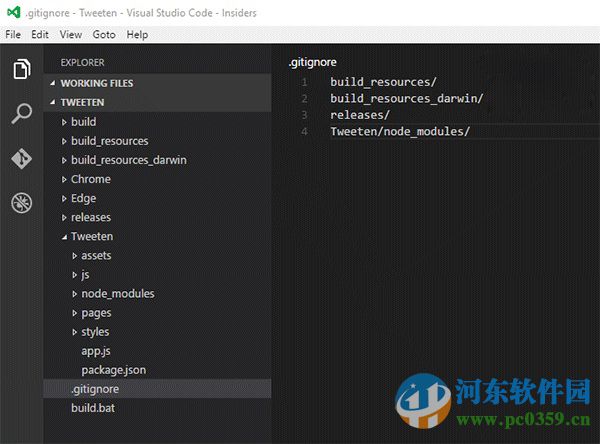Click line number 1 in gutter
Screen dimensions: 600x444
[304, 82]
